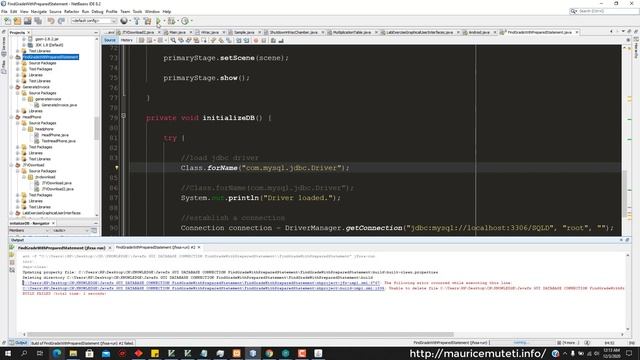Image resolution: width=640 pixels, height=360 pixels.
Task: Open the default config dropdown
Action: pyautogui.click(x=94, y=21)
